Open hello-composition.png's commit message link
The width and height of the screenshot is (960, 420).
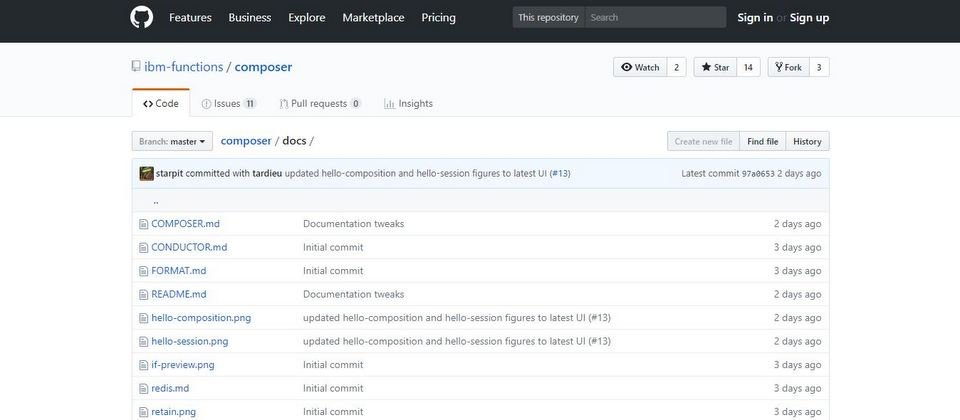457,318
